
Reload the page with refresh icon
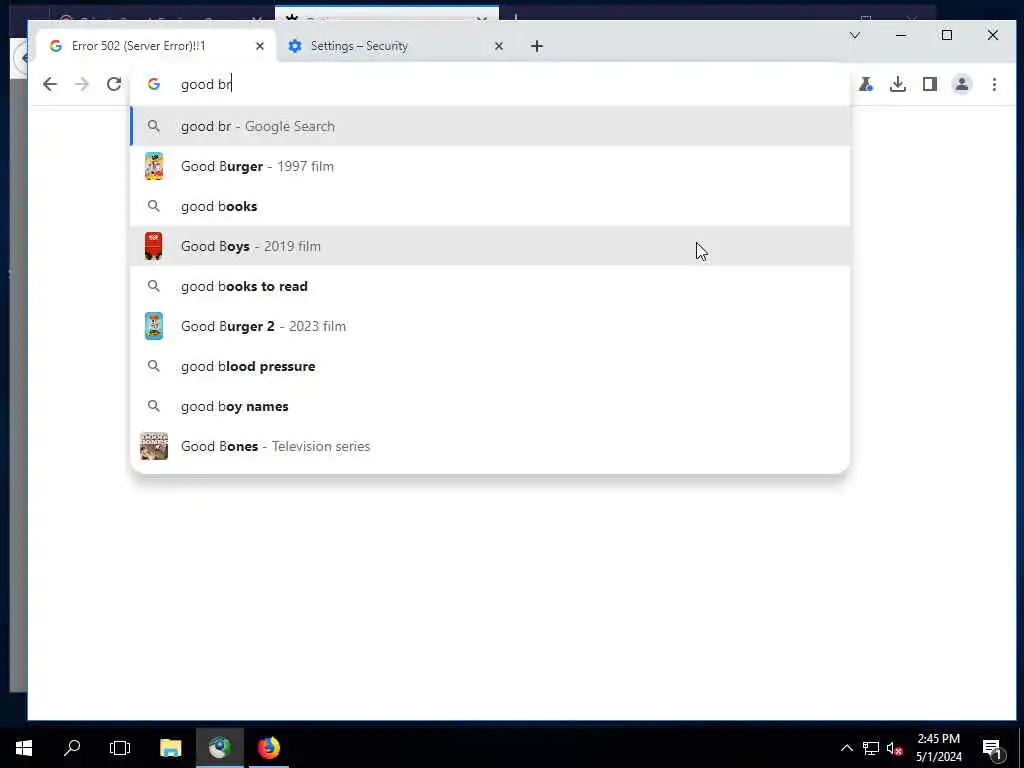pos(114,84)
